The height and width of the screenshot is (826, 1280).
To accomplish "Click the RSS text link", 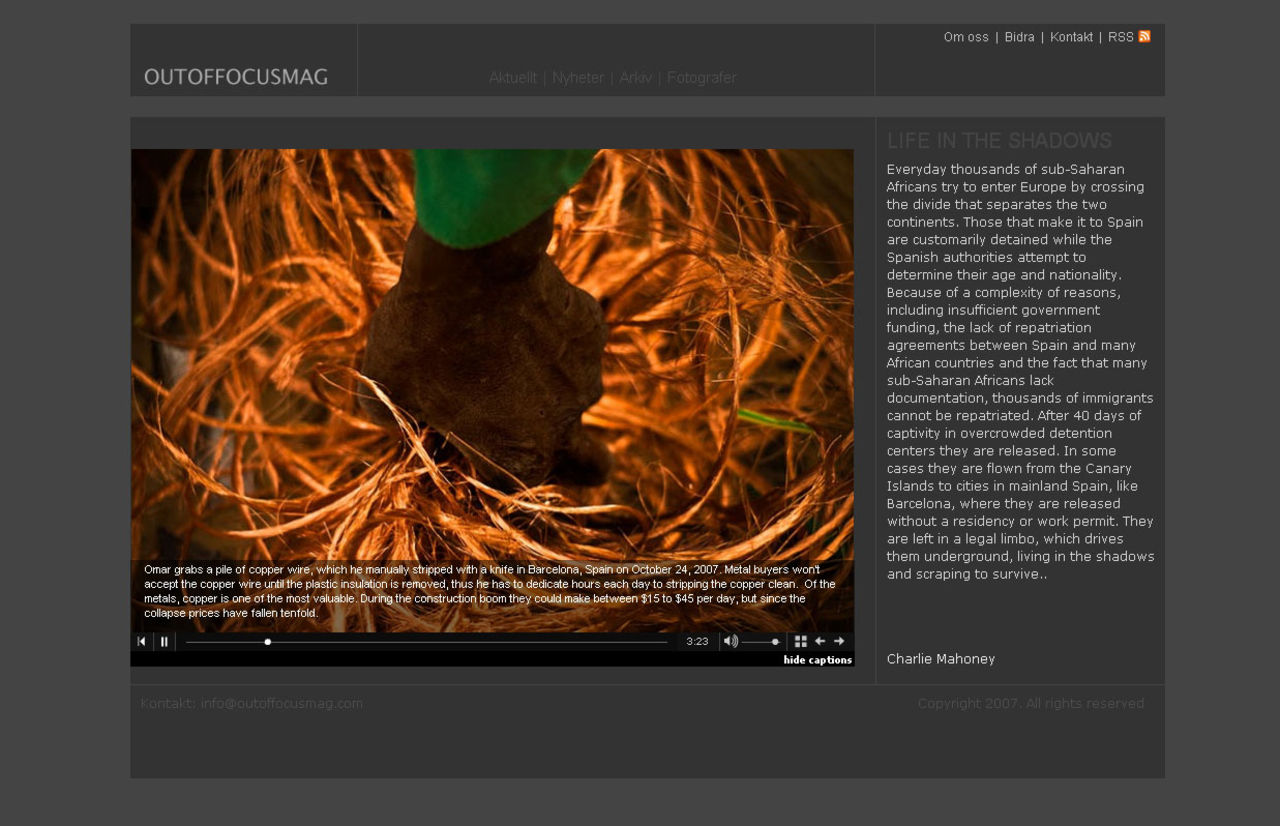I will (x=1120, y=37).
